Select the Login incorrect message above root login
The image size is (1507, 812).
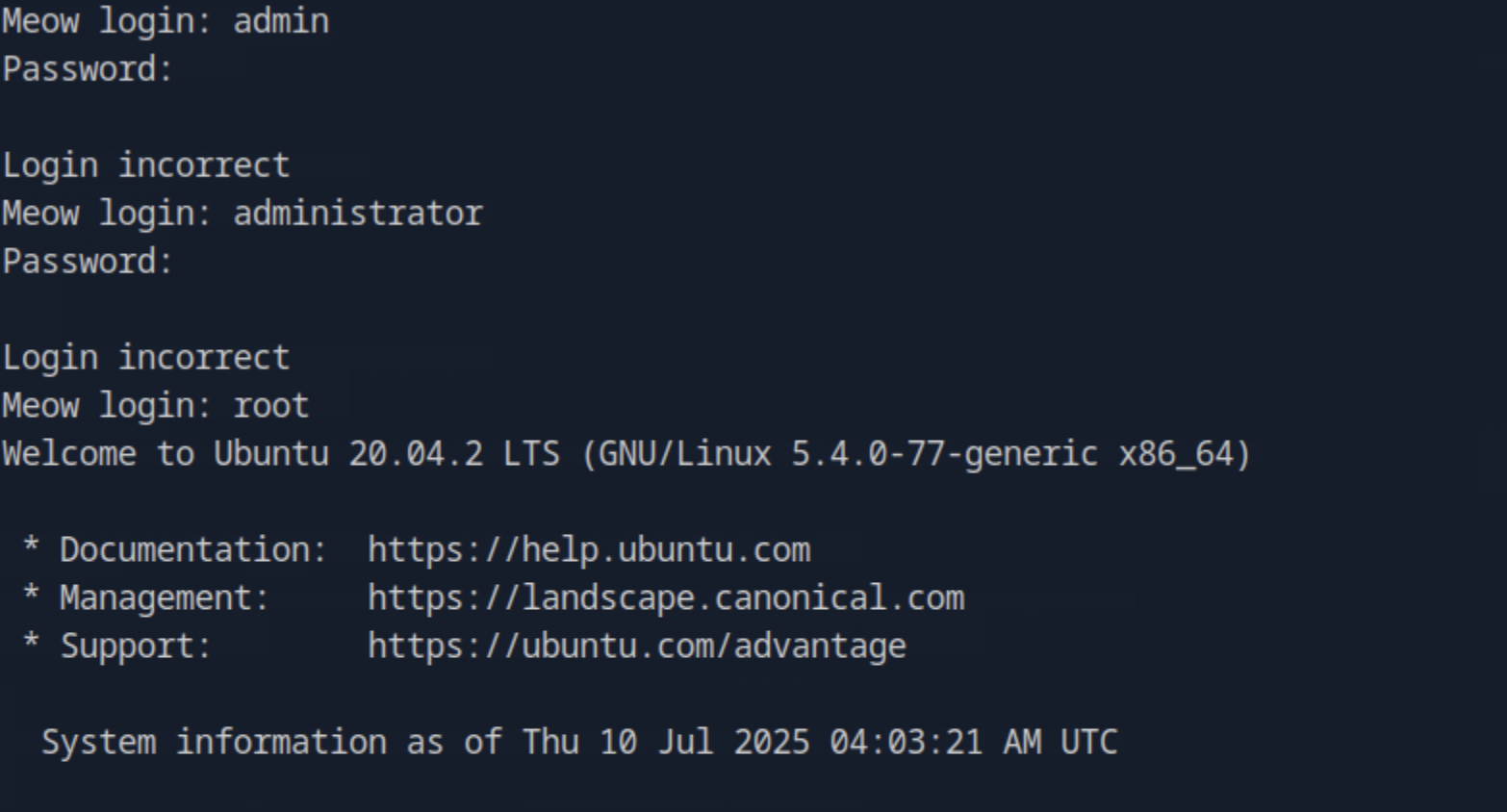pos(145,358)
